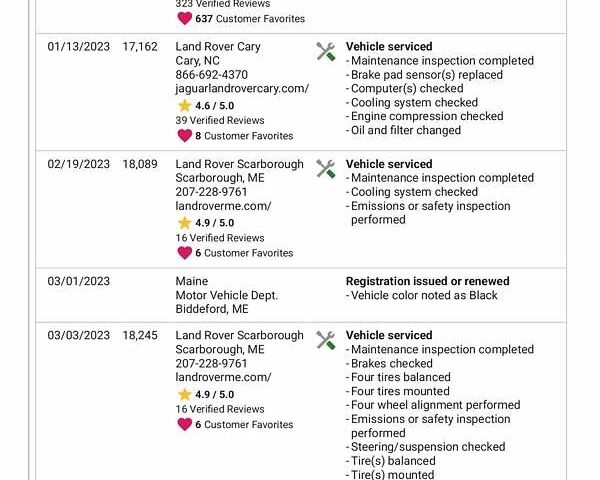
Task: Click heart icon in 03/03/2023 Scarborough entry
Action: 184,424
